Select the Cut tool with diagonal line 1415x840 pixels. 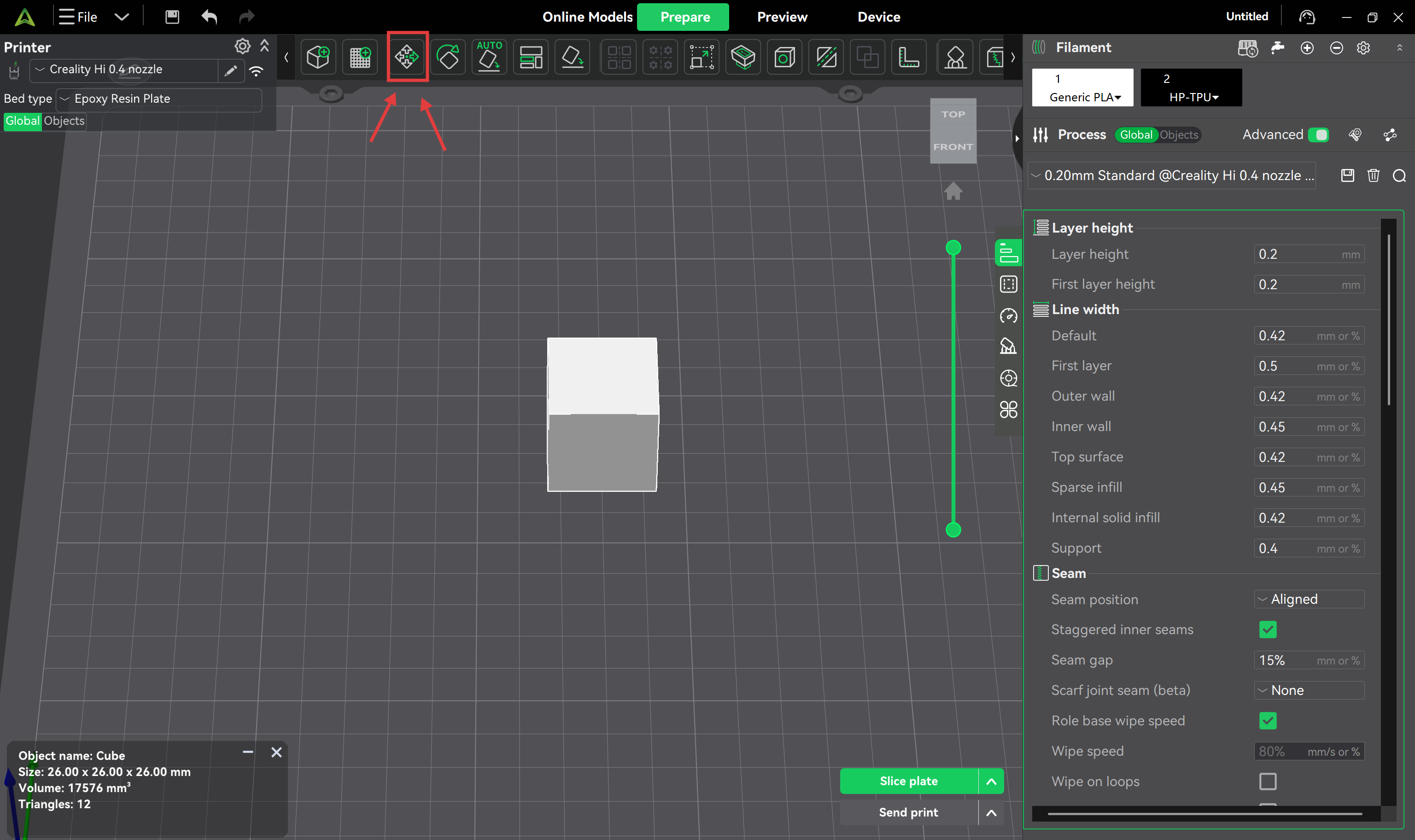(826, 57)
